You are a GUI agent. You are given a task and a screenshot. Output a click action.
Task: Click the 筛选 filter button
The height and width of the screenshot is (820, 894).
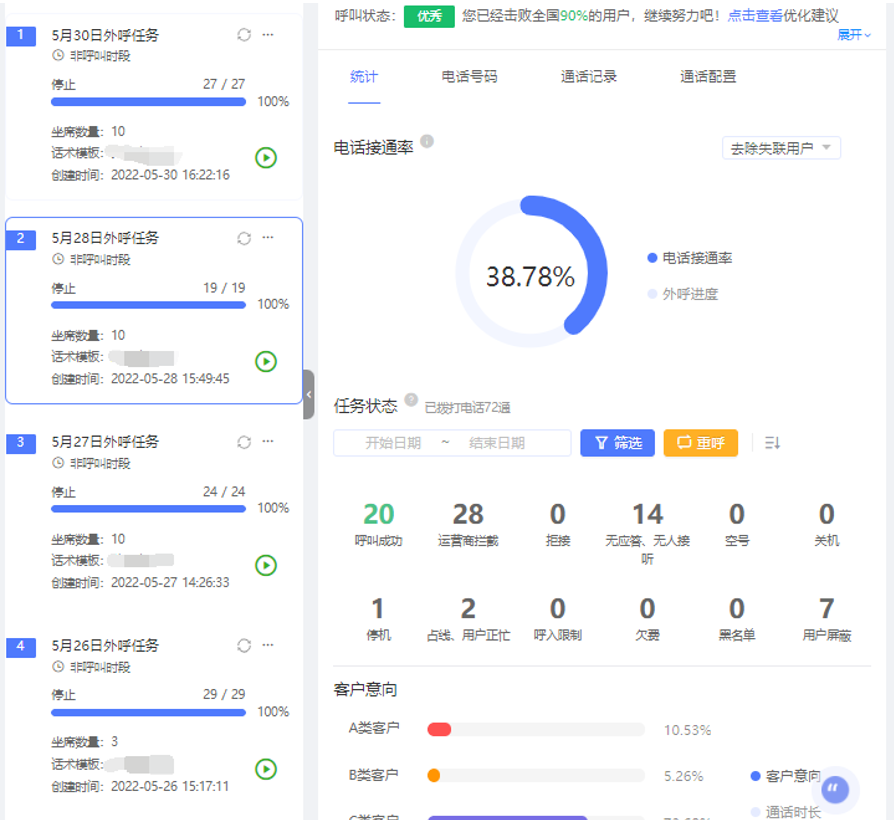click(x=617, y=443)
